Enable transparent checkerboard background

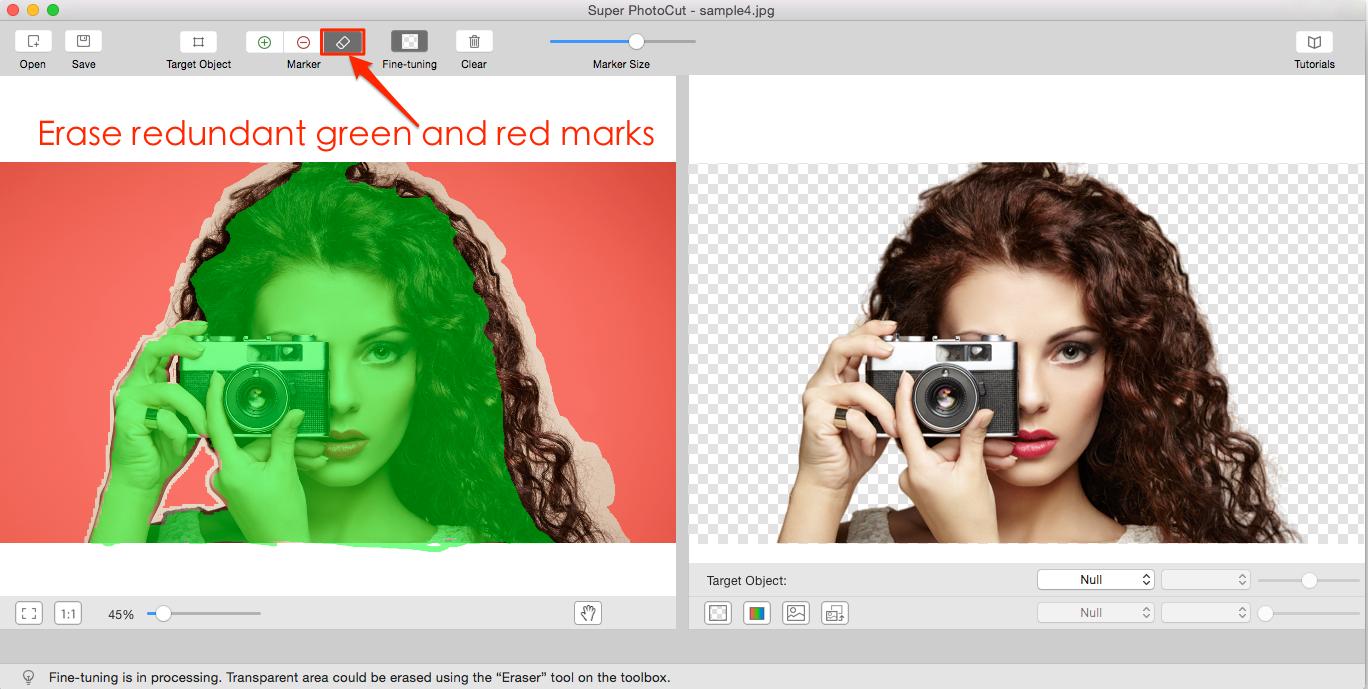point(718,613)
